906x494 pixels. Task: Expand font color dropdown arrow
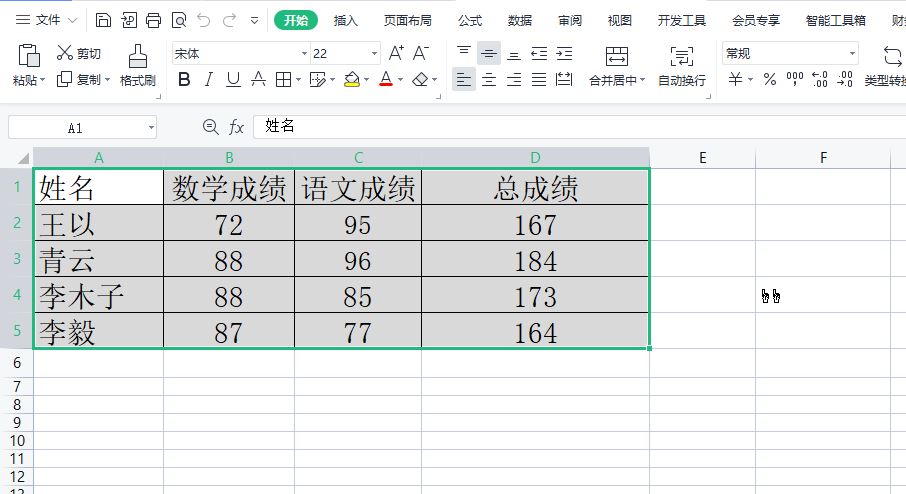pyautogui.click(x=400, y=80)
